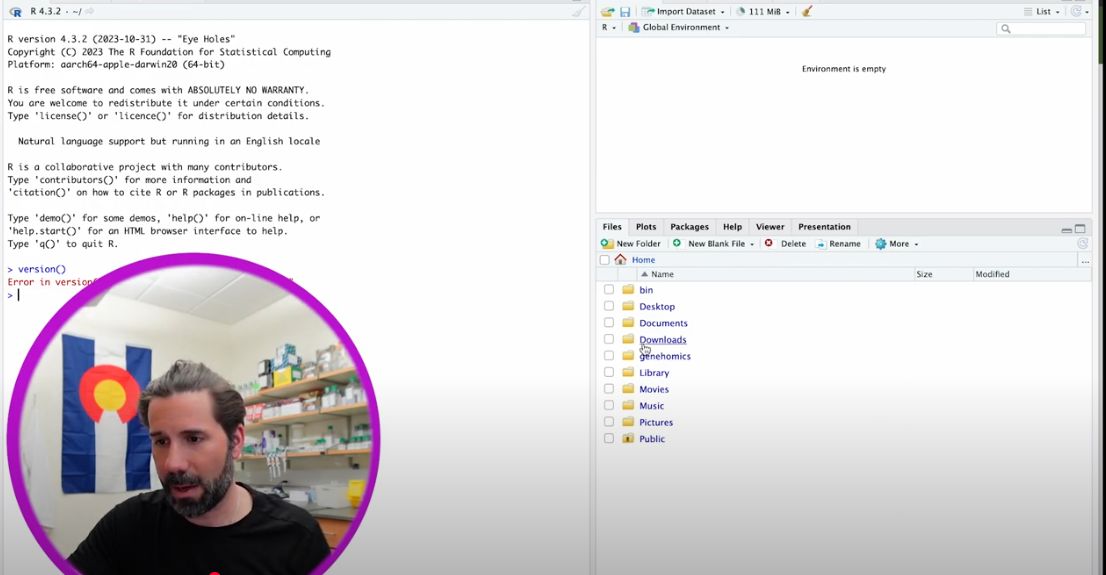Open the go-to-directory ellipsis button

click(x=1086, y=260)
